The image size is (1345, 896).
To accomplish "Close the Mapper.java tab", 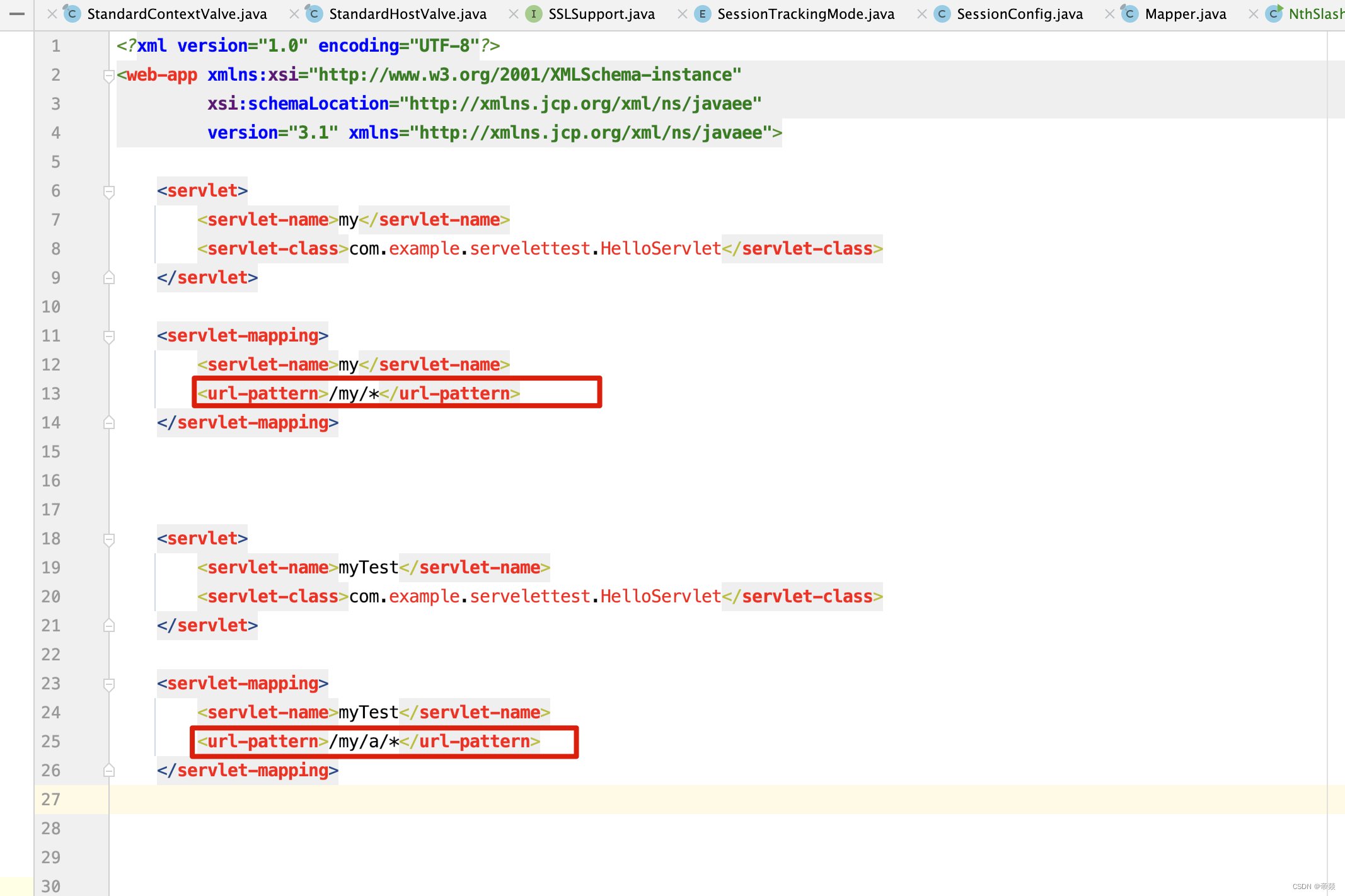I will tap(1110, 14).
